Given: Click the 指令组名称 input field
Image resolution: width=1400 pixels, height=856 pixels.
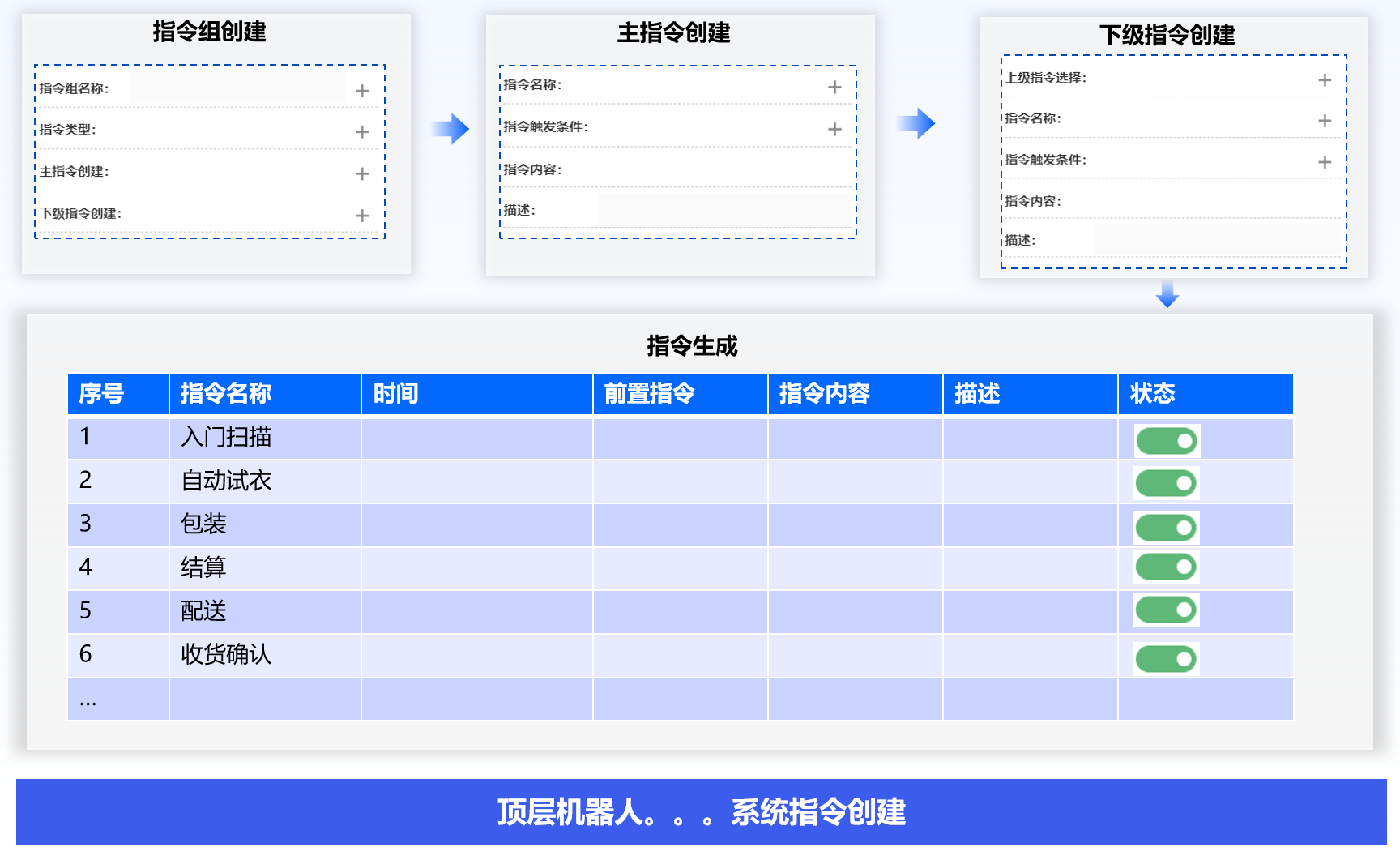Looking at the screenshot, I should [x=238, y=88].
